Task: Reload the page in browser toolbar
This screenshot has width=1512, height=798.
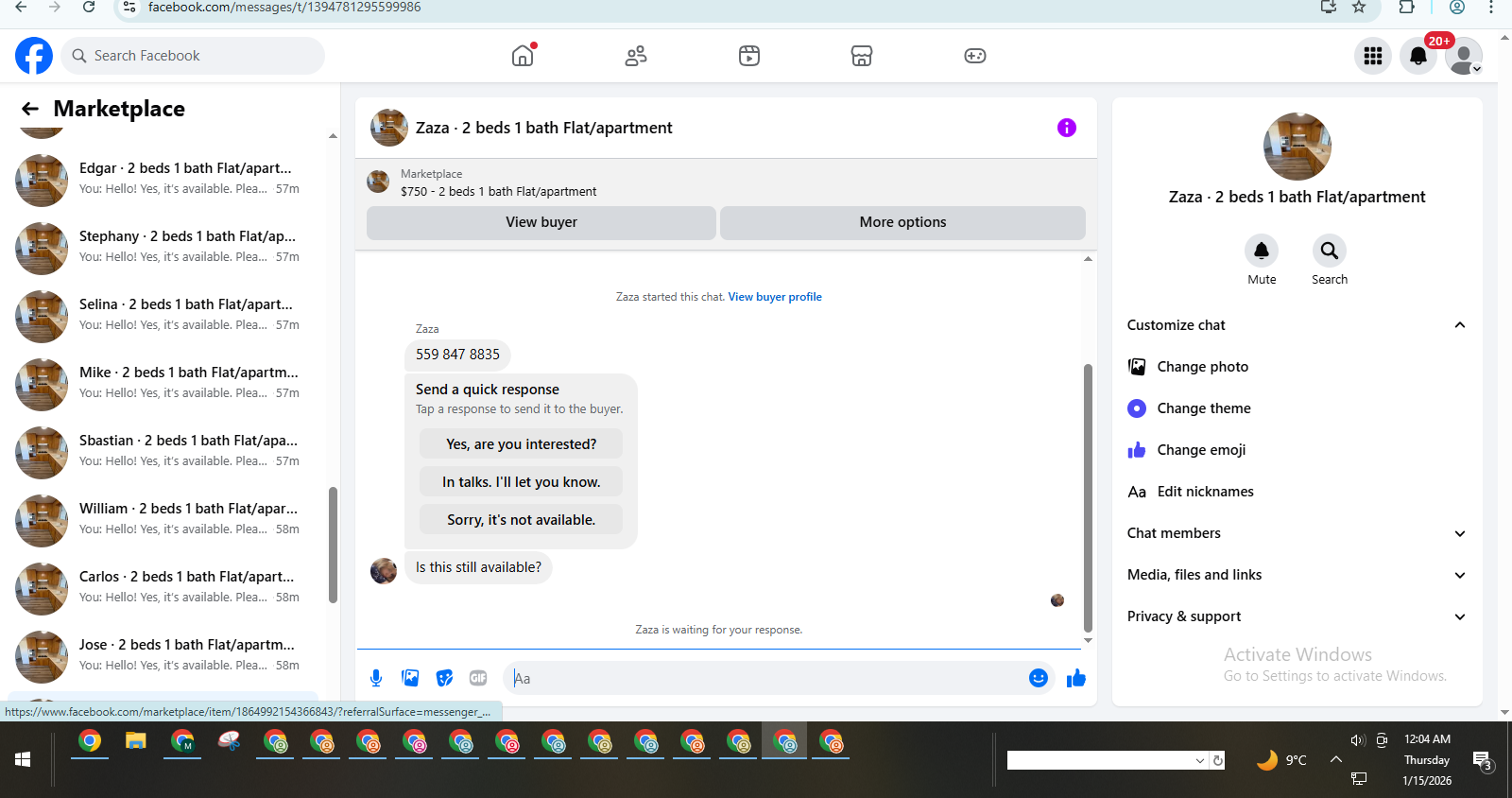Action: pyautogui.click(x=89, y=8)
